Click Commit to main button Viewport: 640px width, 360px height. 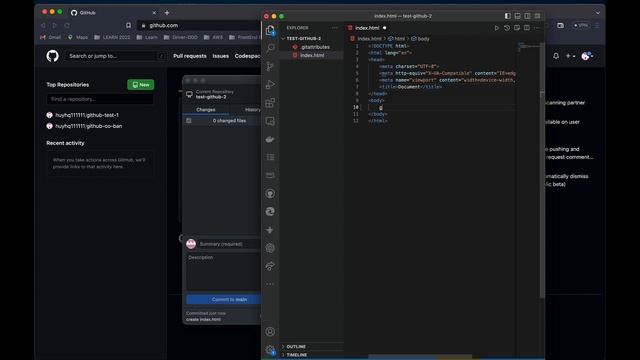point(223,300)
